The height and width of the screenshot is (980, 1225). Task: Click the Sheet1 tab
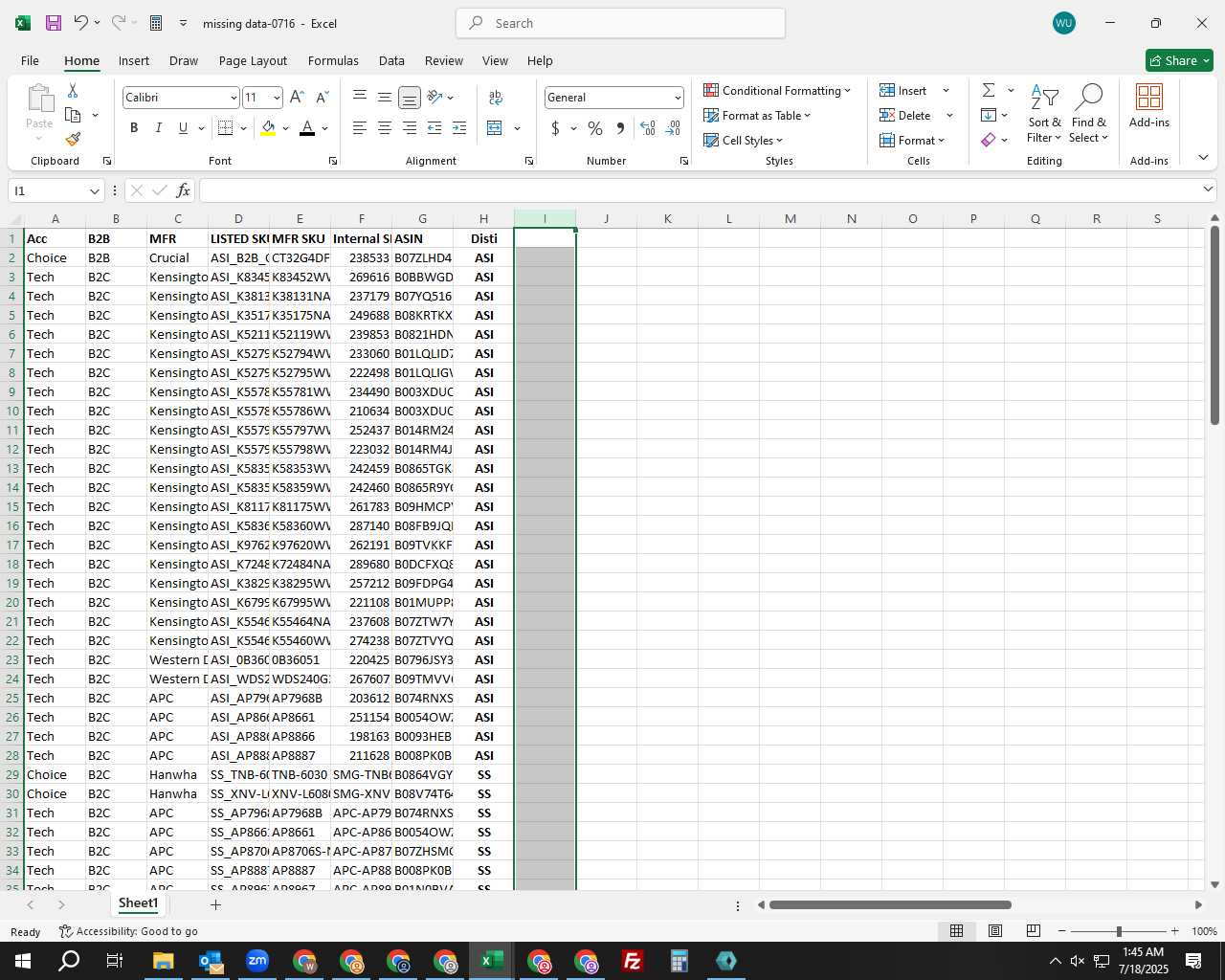click(x=138, y=903)
